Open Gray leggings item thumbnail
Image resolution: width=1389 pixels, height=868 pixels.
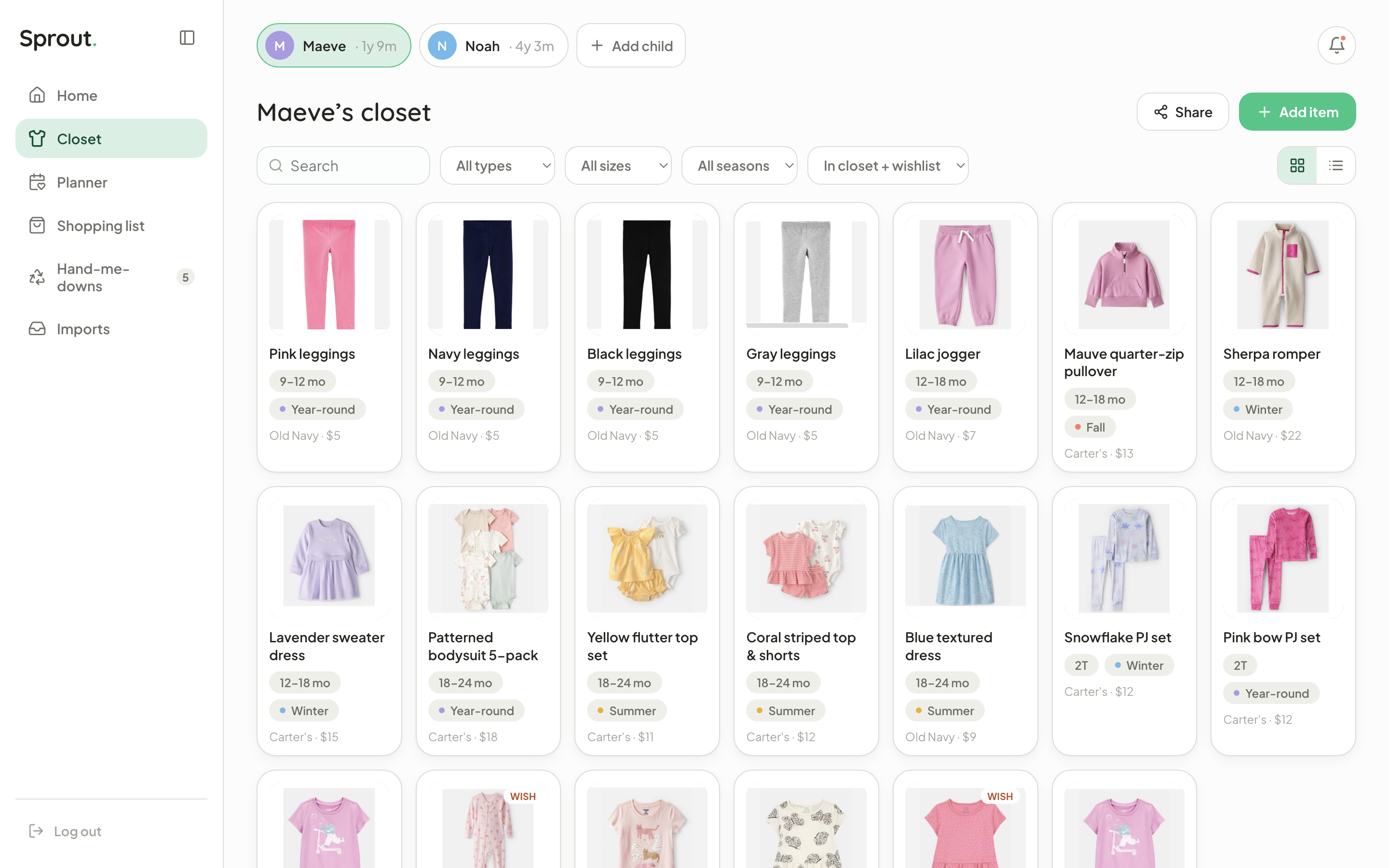(x=806, y=274)
